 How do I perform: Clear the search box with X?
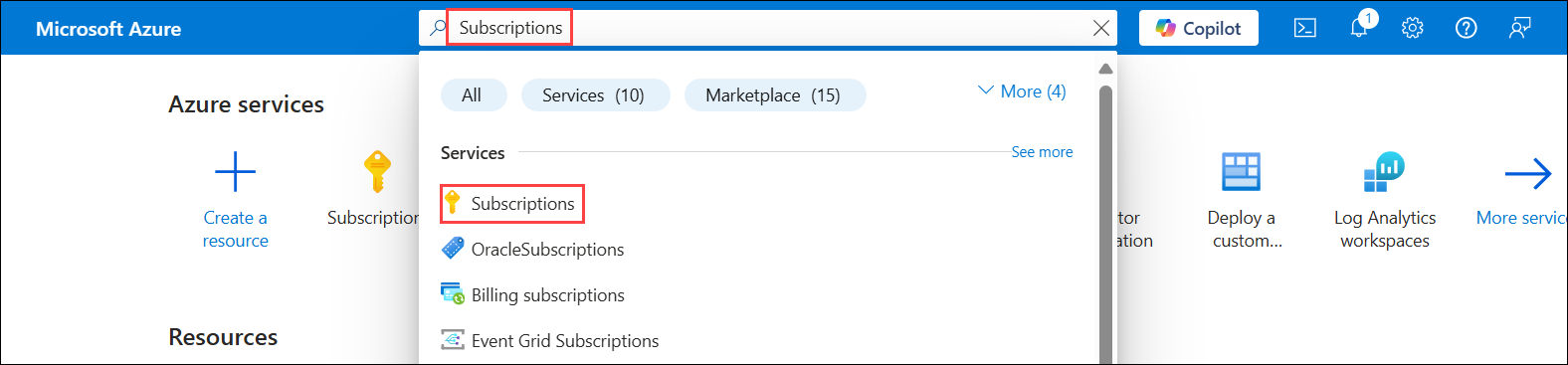point(1101,28)
